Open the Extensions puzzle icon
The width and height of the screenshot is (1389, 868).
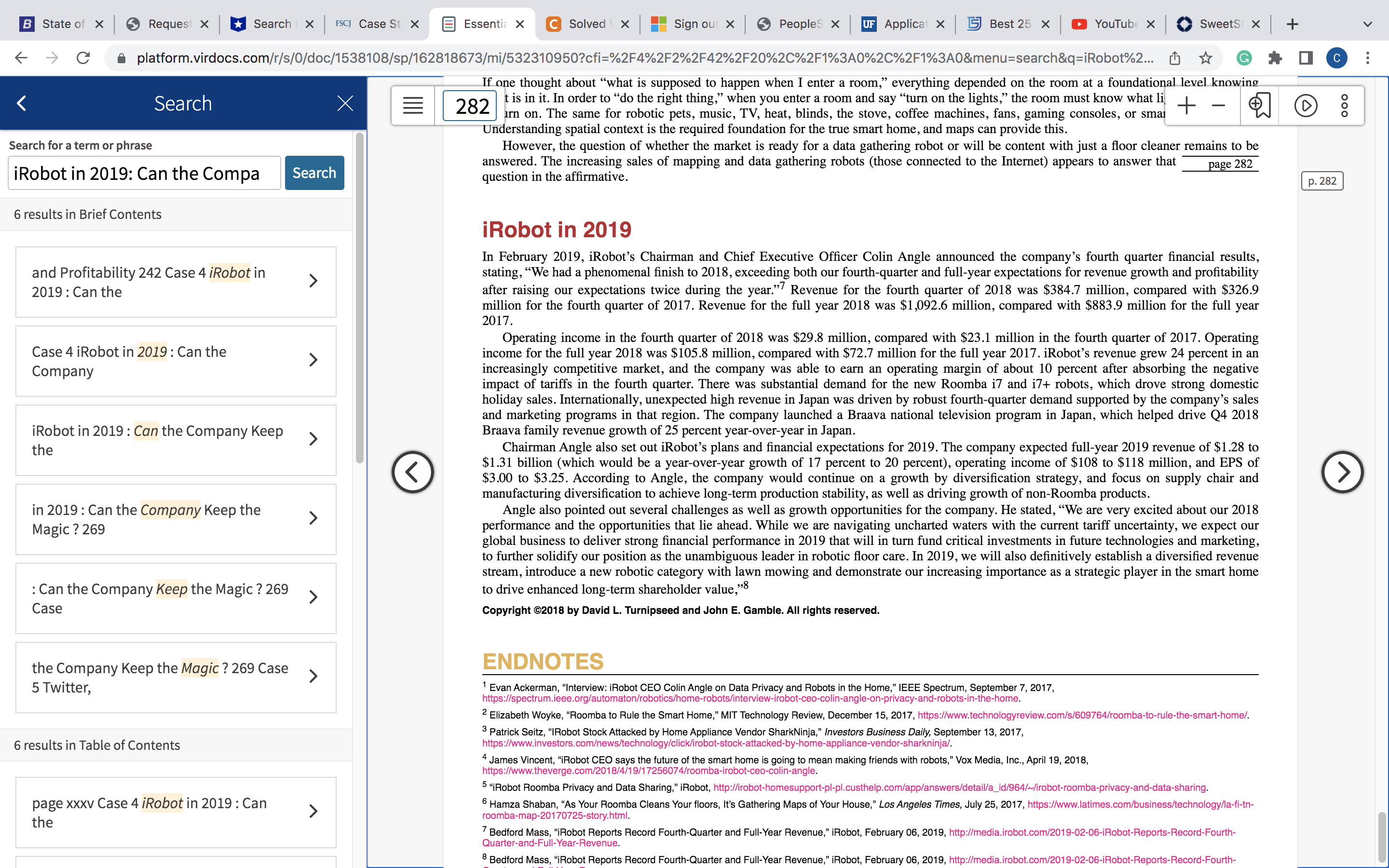pyautogui.click(x=1275, y=58)
